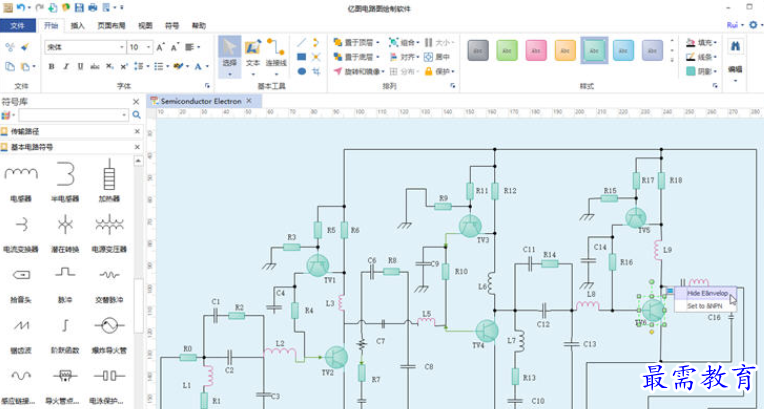The image size is (764, 409).
Task: Click the symbol list scroll up arrow
Action: (x=138, y=161)
